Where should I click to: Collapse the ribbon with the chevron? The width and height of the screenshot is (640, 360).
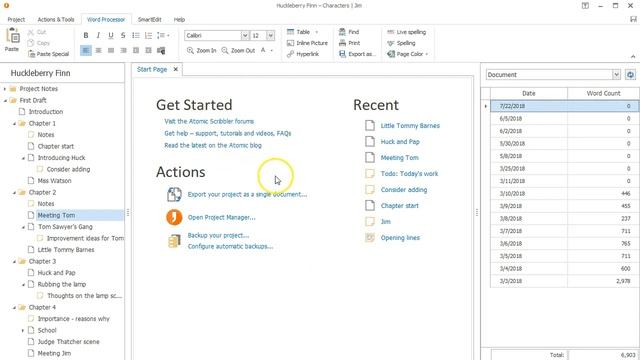633,56
